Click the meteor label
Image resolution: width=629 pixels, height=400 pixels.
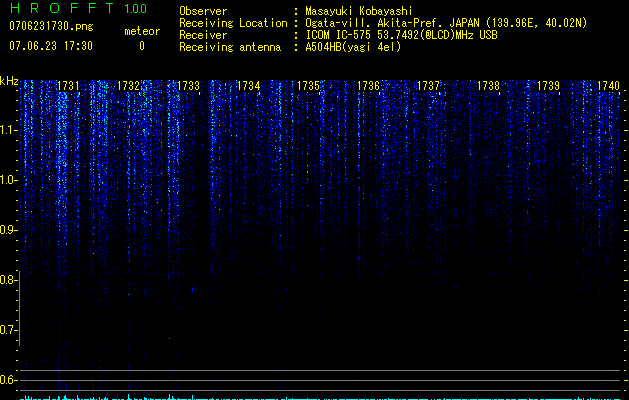point(142,31)
